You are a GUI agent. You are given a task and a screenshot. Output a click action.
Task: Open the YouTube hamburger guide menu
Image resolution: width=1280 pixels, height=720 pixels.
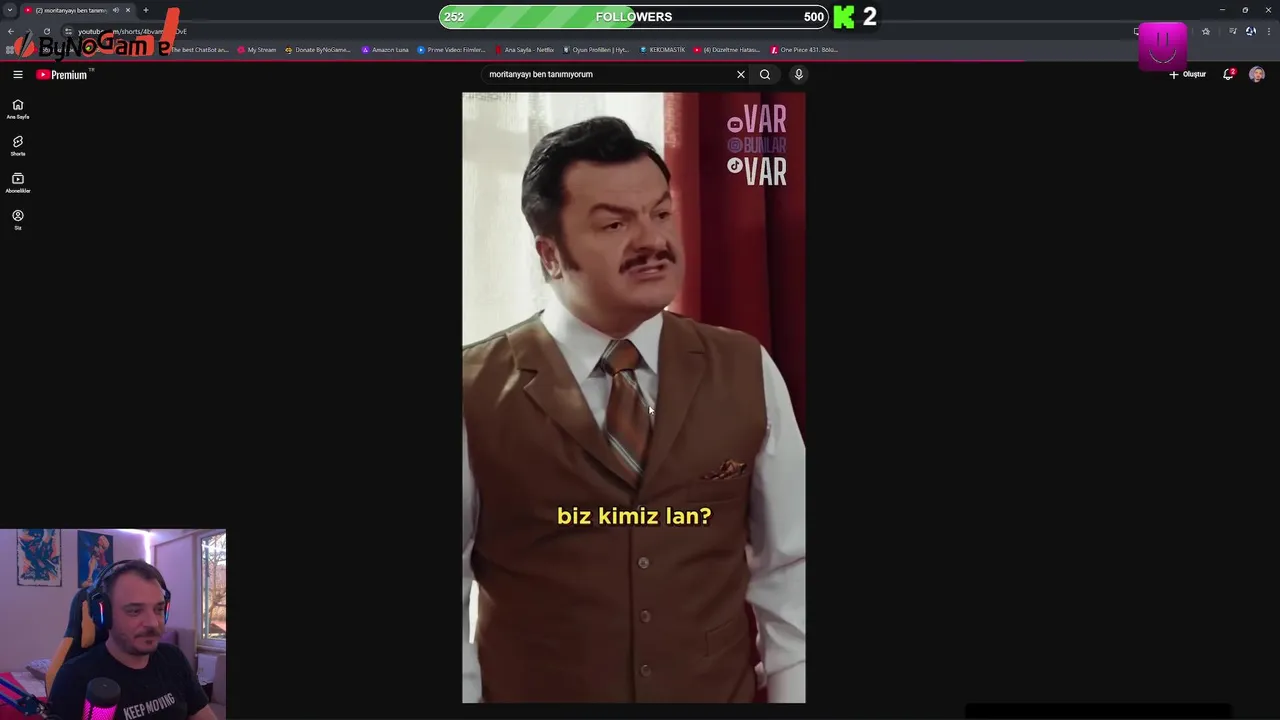point(18,74)
